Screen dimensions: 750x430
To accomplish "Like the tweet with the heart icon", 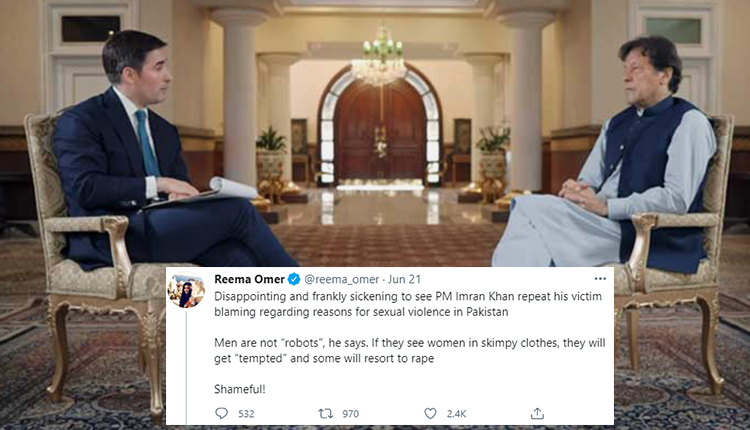I will tap(431, 412).
